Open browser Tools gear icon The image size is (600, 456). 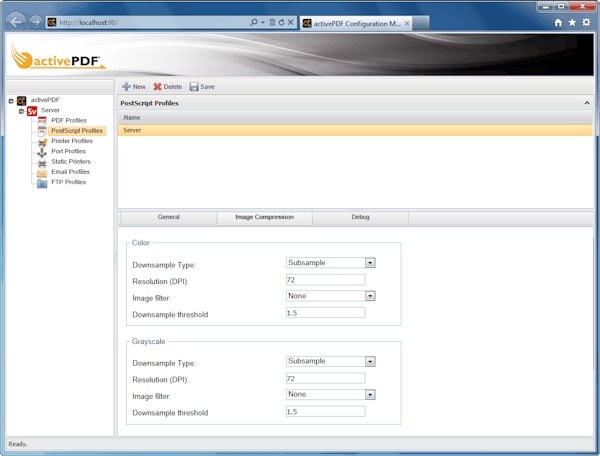click(x=586, y=23)
